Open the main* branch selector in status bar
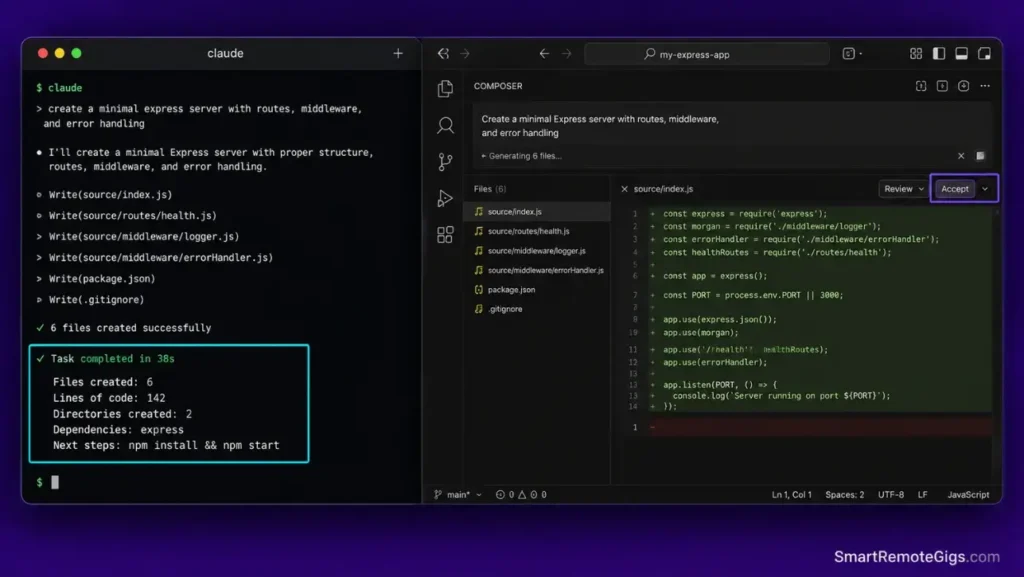1024x577 pixels. pos(458,495)
